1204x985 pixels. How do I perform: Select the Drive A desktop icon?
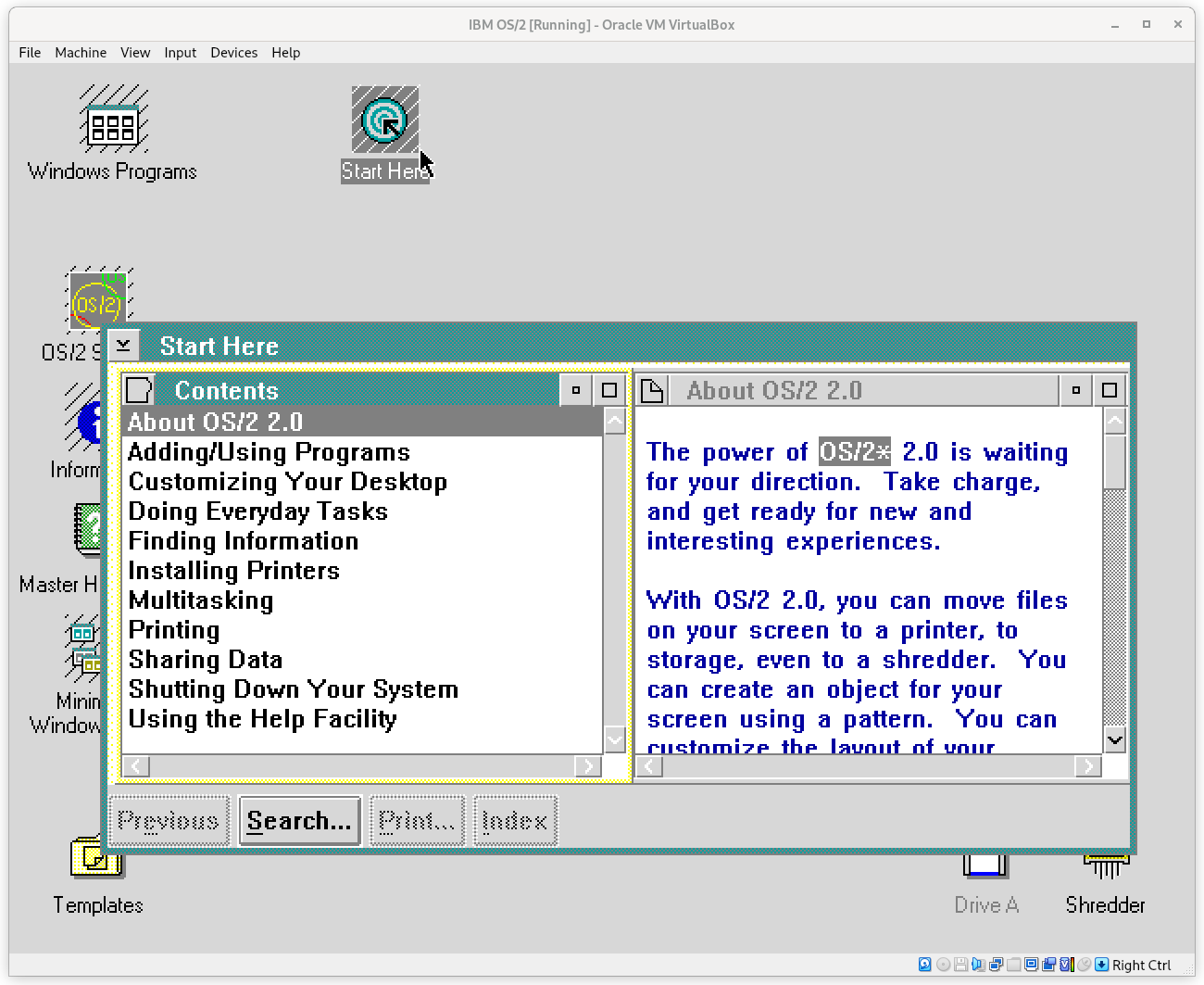[985, 866]
